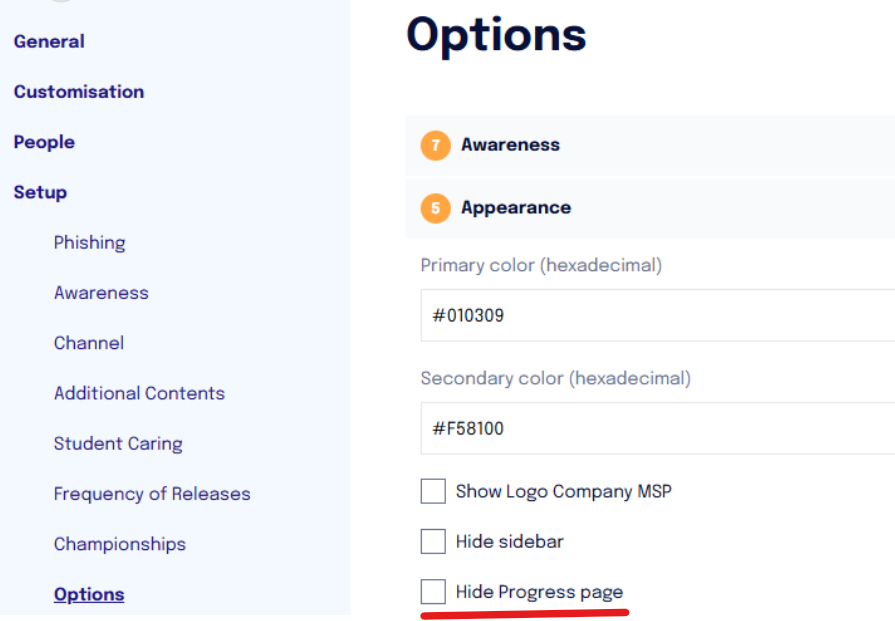The image size is (895, 621).
Task: Go to Student Caring settings
Action: click(x=118, y=443)
